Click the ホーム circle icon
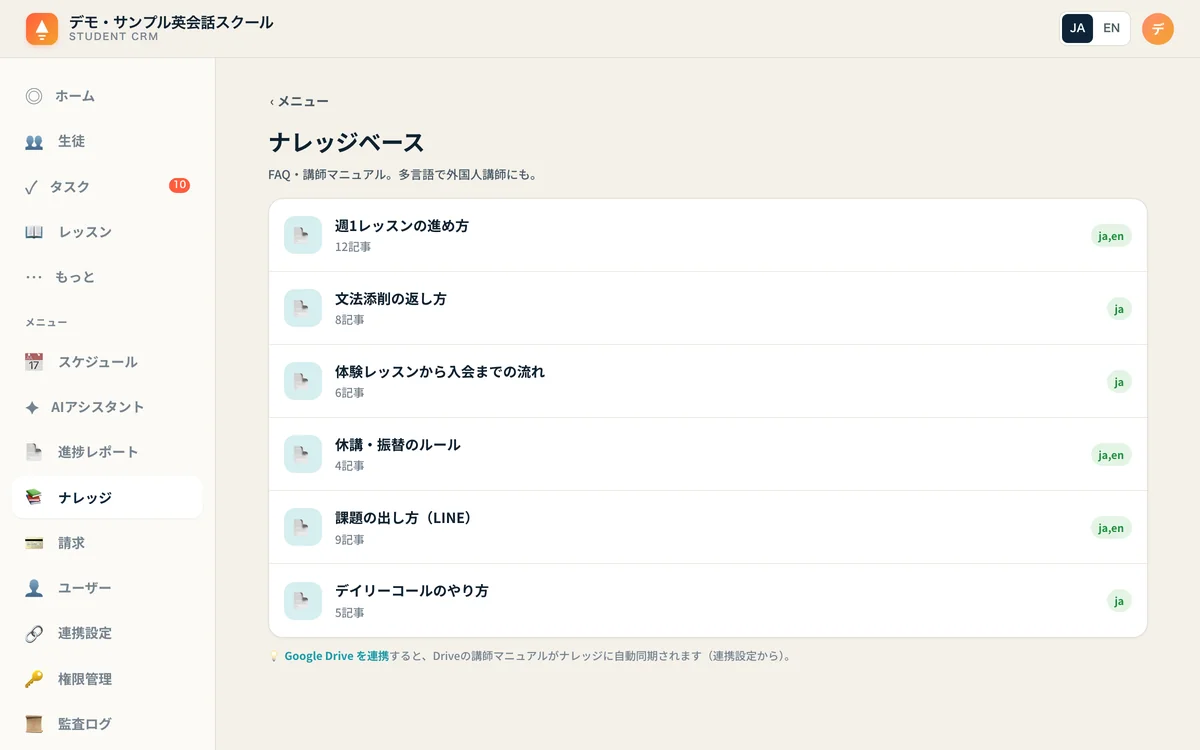 34,96
